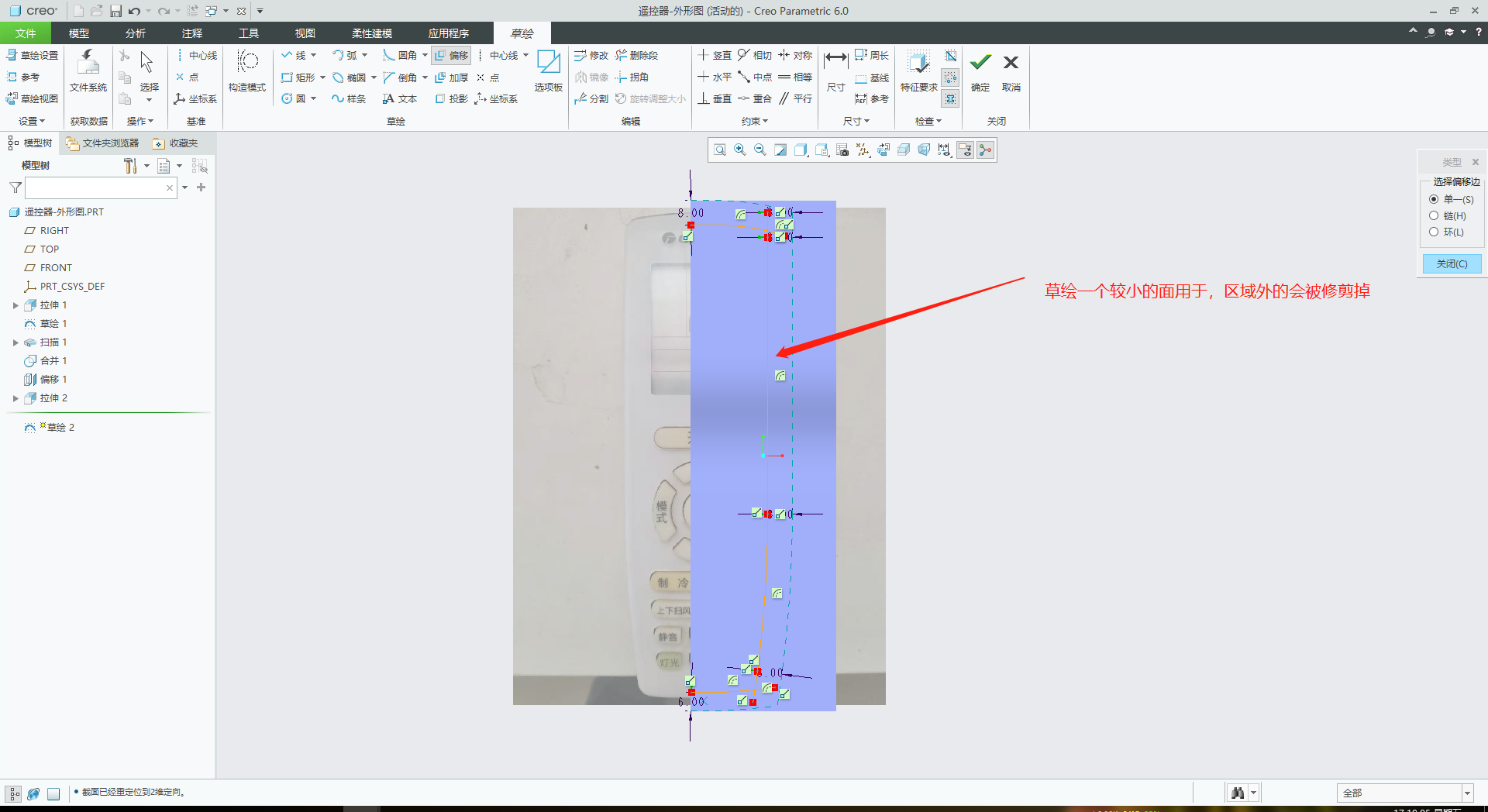Viewport: 1488px width, 812px height.
Task: Switch to the 文件夹浏览器 tab
Action: click(x=102, y=143)
